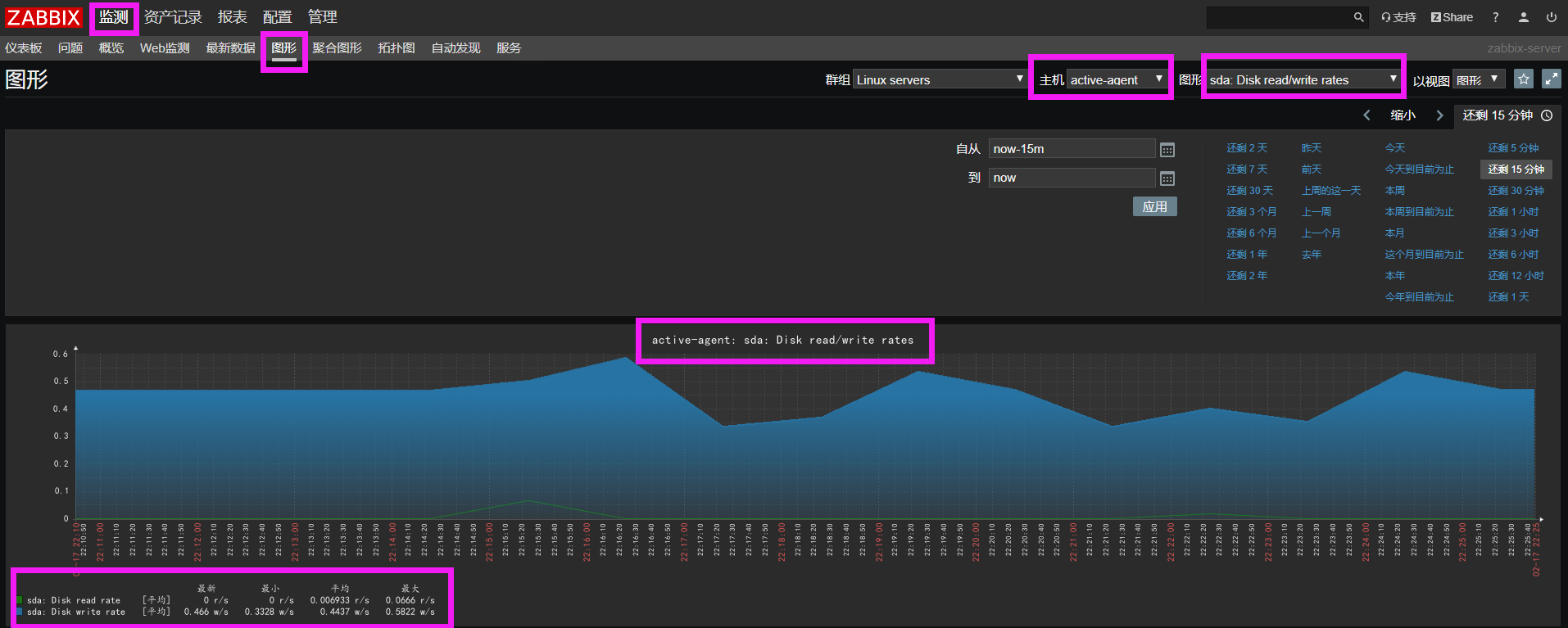The height and width of the screenshot is (628, 1568).
Task: Select the 本周 time range
Action: [1395, 191]
